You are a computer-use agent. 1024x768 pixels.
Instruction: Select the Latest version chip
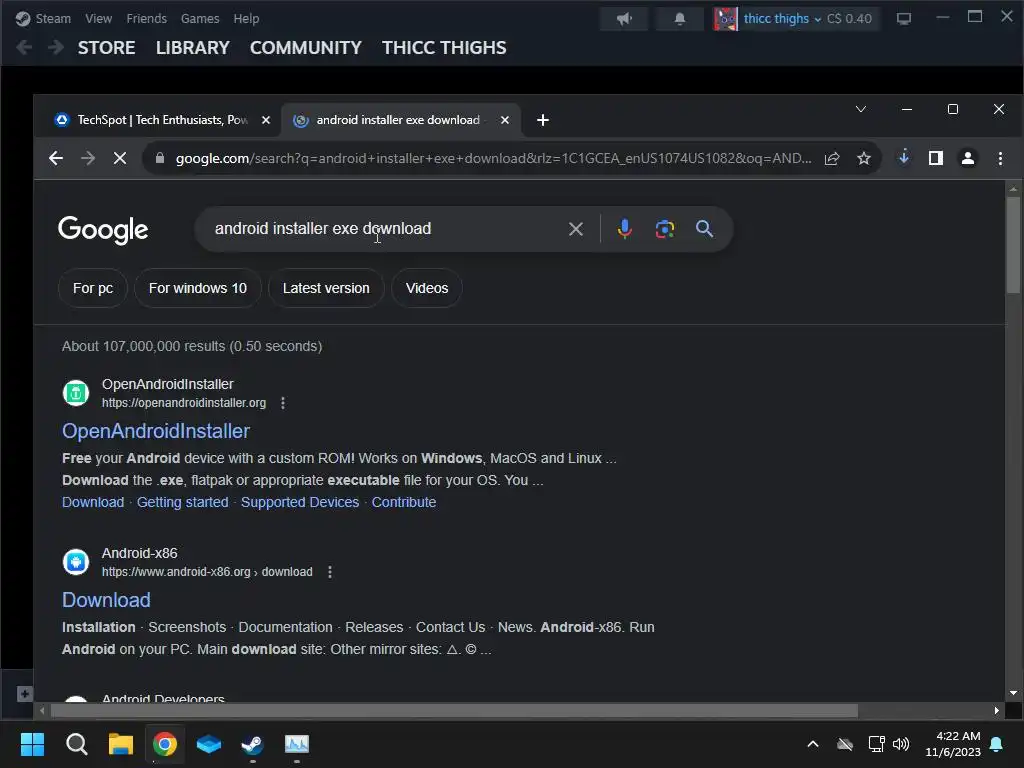[326, 288]
